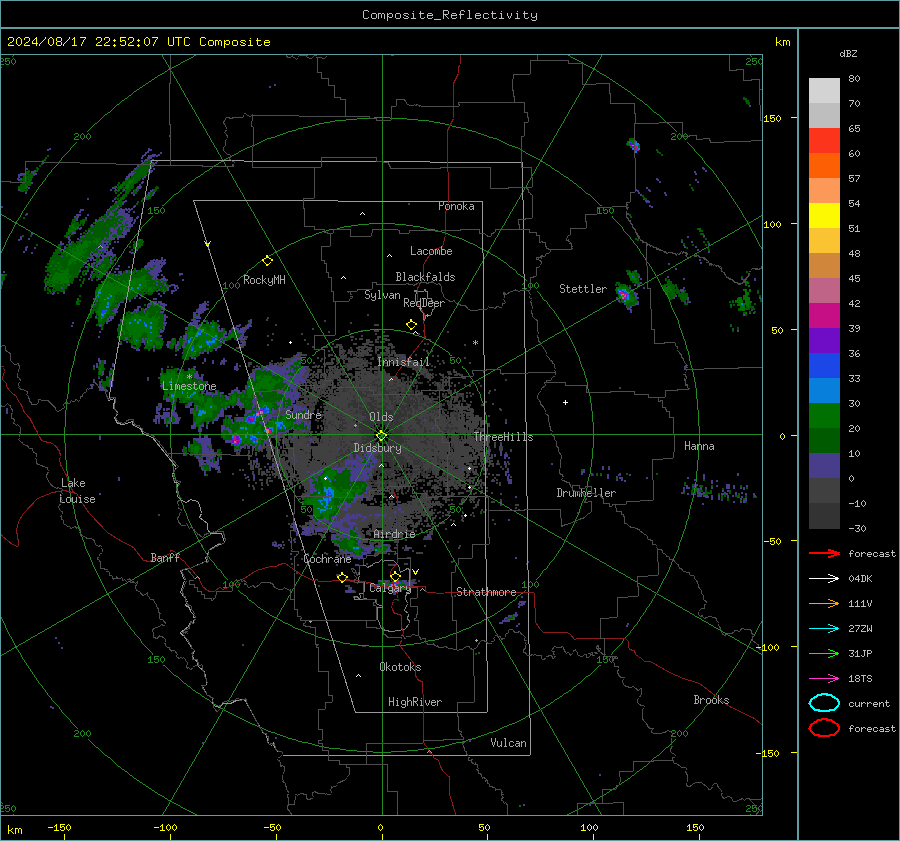Click the Banff town label
The width and height of the screenshot is (900, 841).
(165, 557)
